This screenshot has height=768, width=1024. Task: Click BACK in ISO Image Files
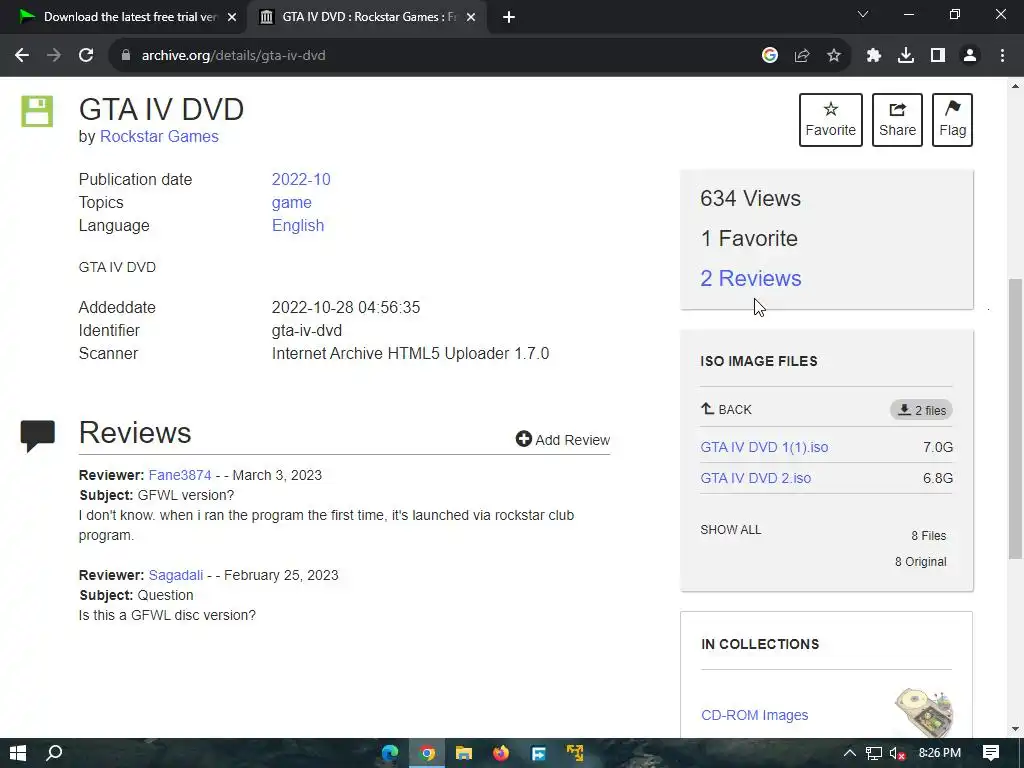(x=726, y=409)
